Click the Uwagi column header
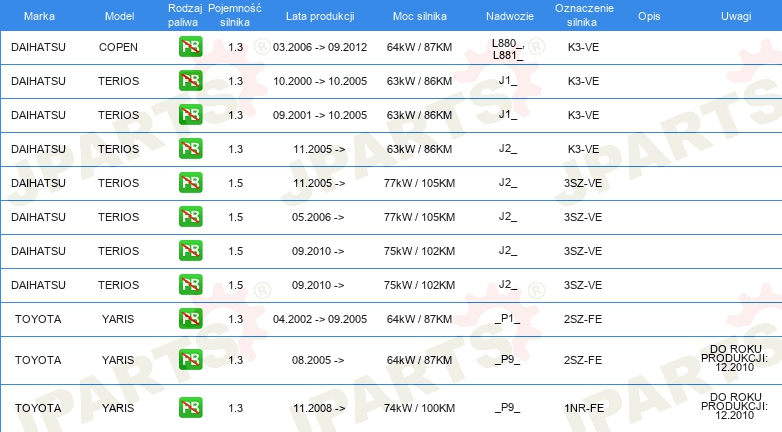 736,16
